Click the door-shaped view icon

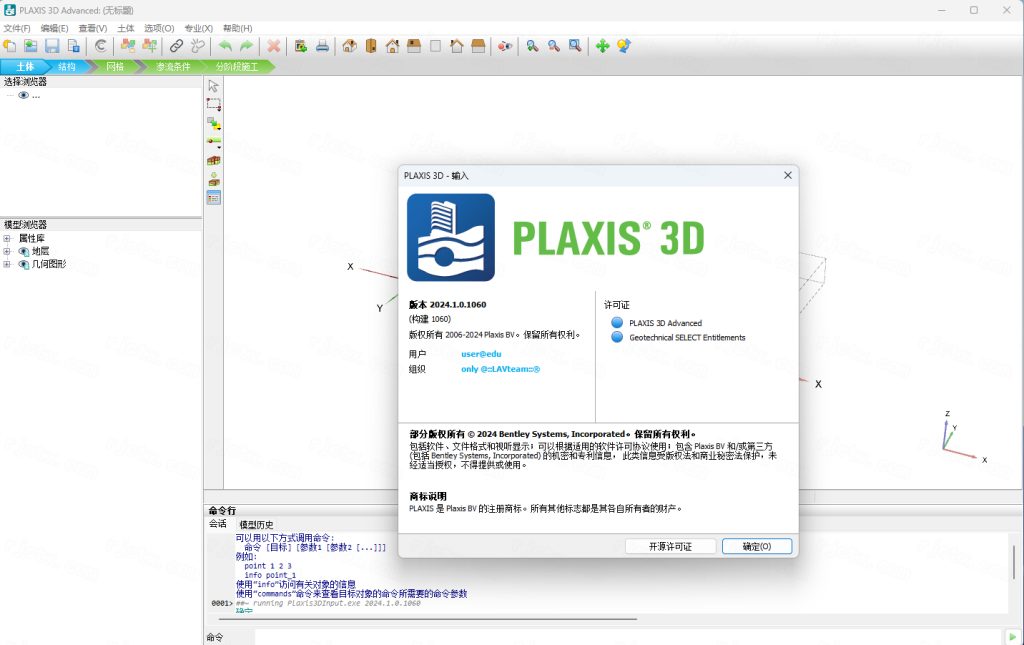[371, 46]
